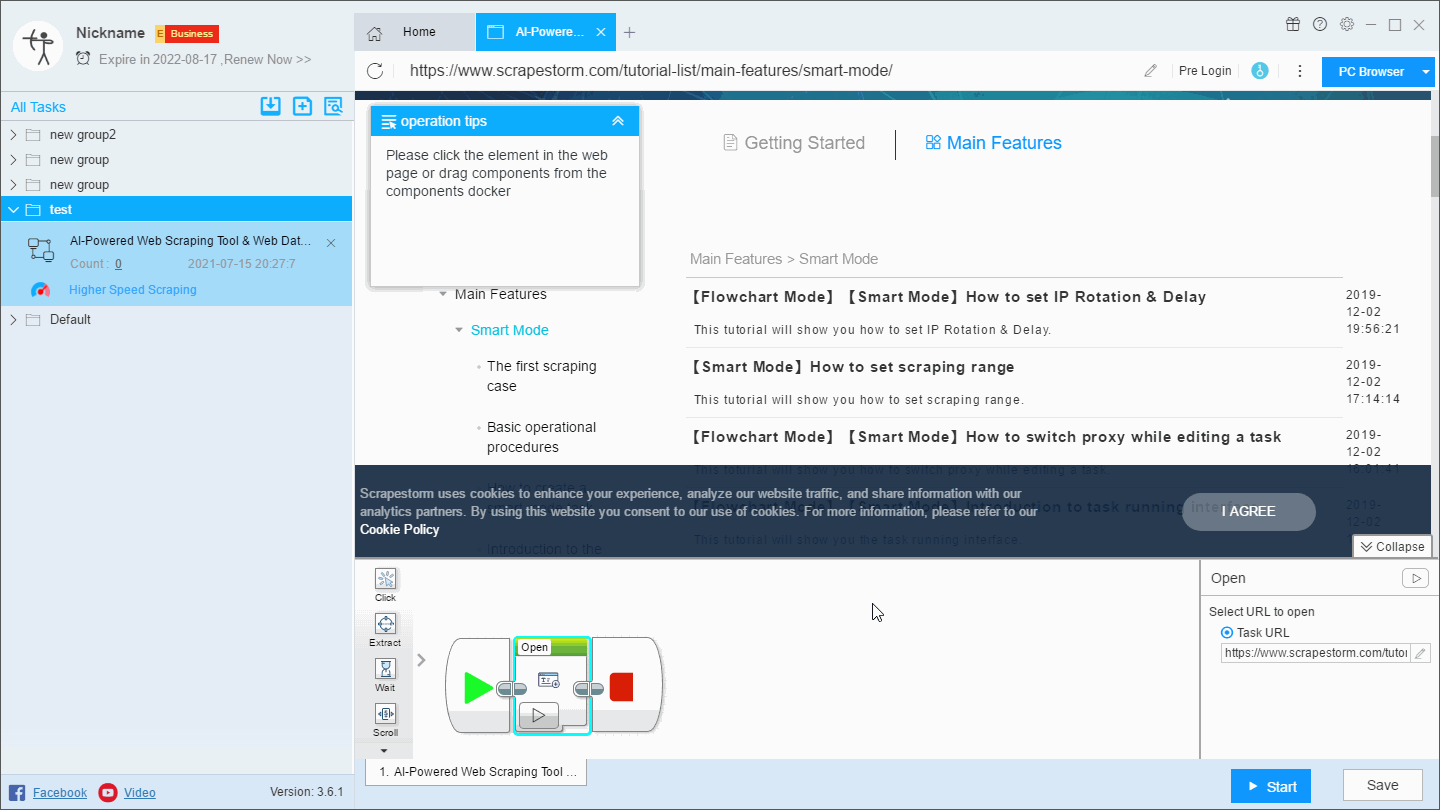Click the Start button to run task

[1270, 786]
